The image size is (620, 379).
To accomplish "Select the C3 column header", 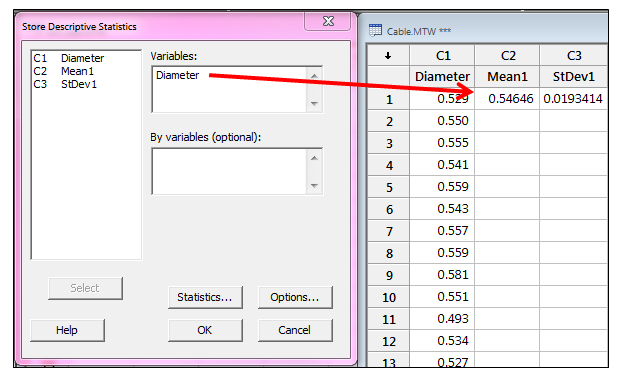I will [573, 56].
